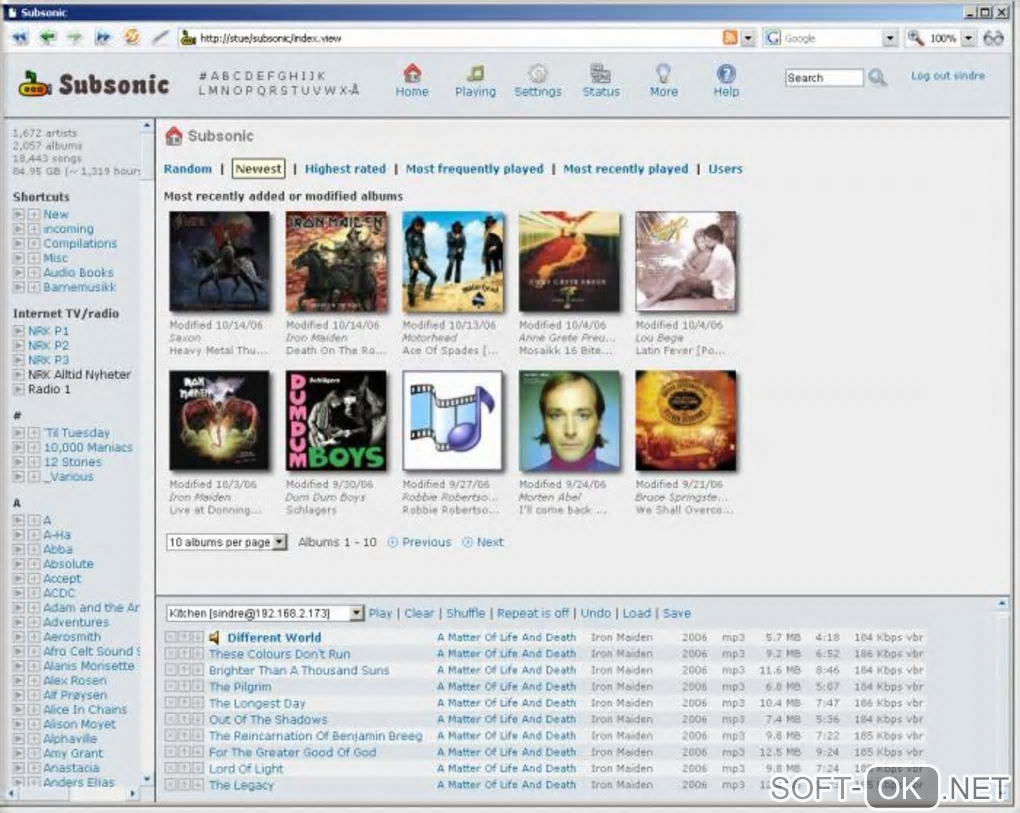Click the Subsonic submarine logo

coord(34,84)
